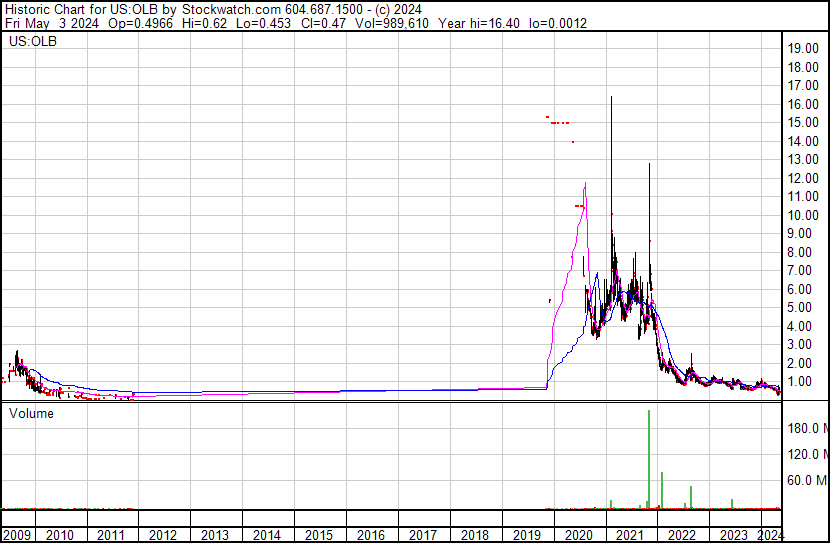
Task: Select the 2022 year label
Action: (682, 535)
